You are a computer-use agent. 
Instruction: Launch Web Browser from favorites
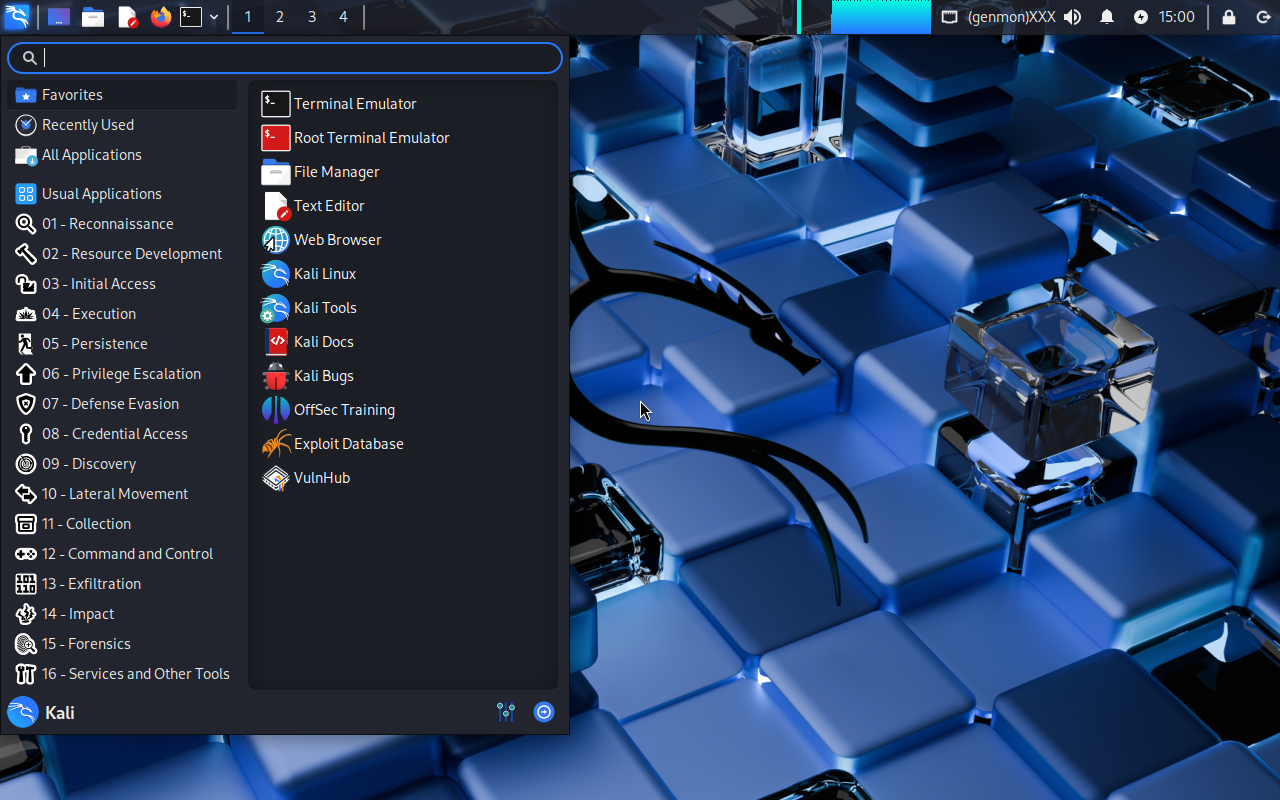[402, 240]
